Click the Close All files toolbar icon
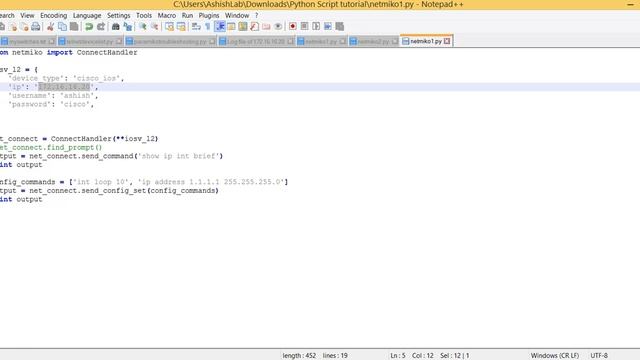Viewport: 640px width, 360px height. click(x=24, y=27)
